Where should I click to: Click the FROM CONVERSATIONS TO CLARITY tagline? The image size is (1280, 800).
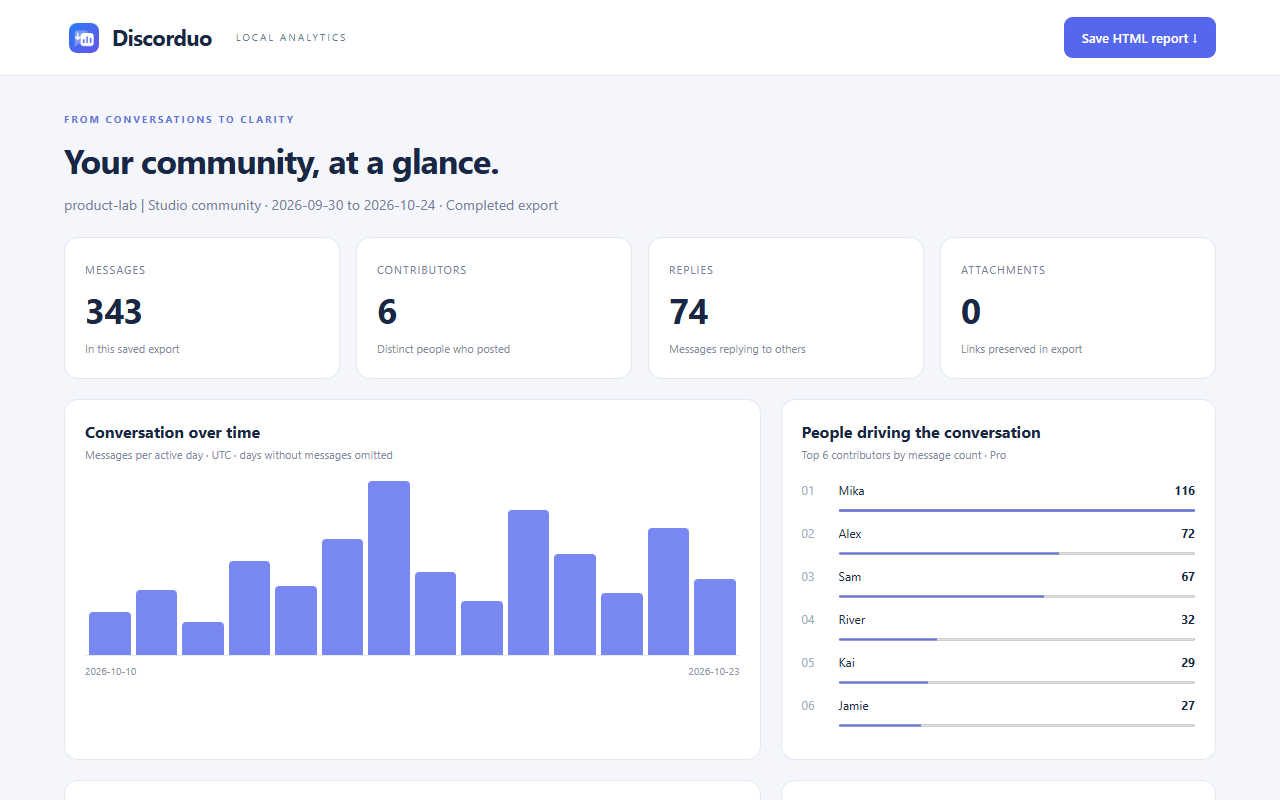point(179,119)
